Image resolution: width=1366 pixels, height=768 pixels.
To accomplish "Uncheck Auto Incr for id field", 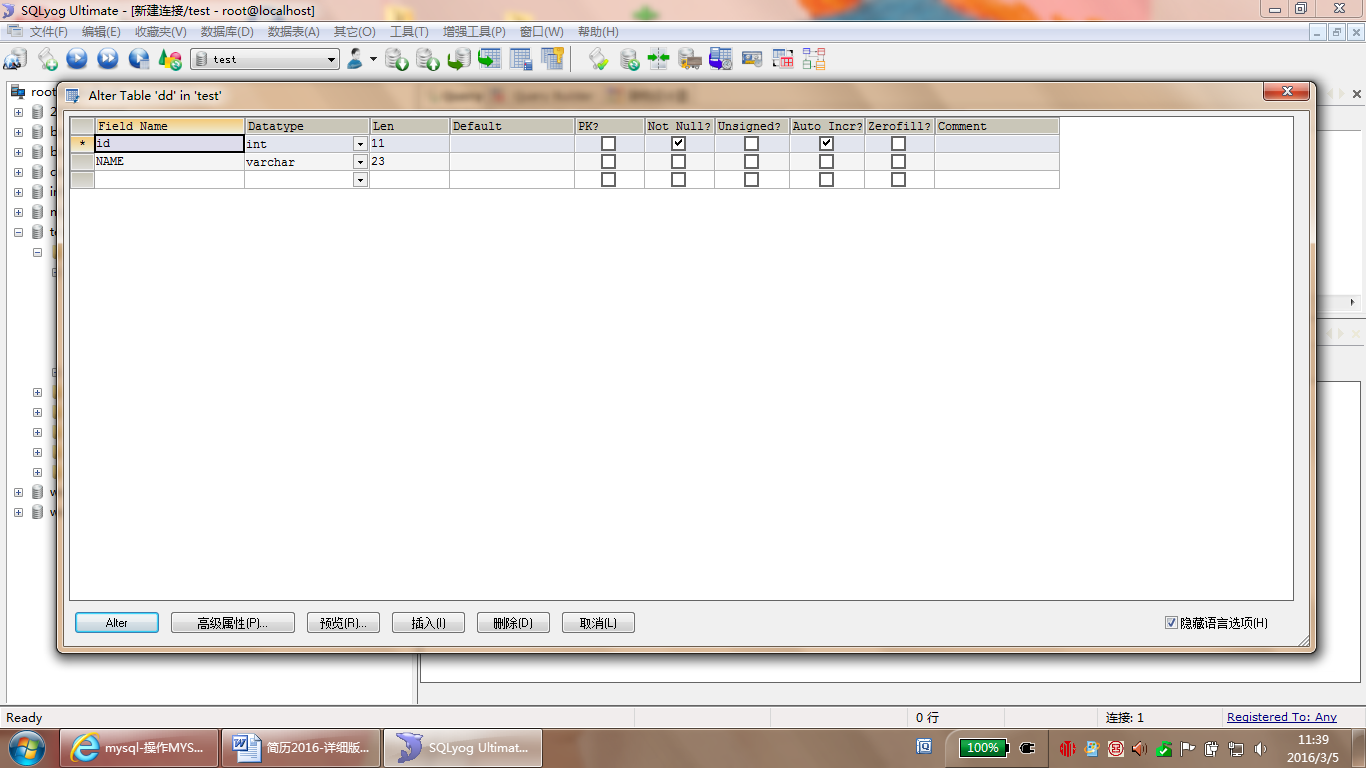I will click(826, 144).
